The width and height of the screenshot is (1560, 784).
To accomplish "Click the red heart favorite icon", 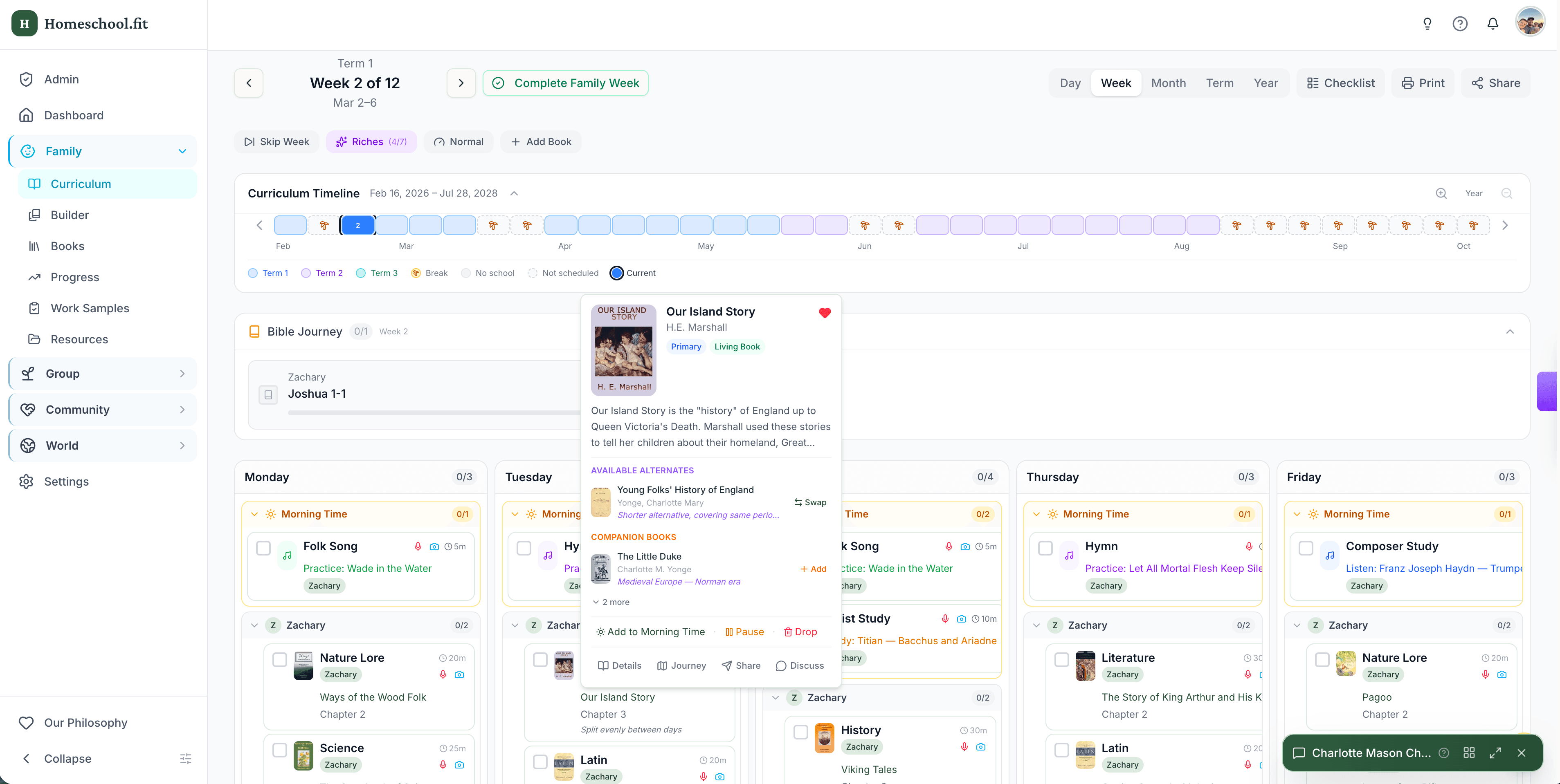I will click(x=824, y=313).
